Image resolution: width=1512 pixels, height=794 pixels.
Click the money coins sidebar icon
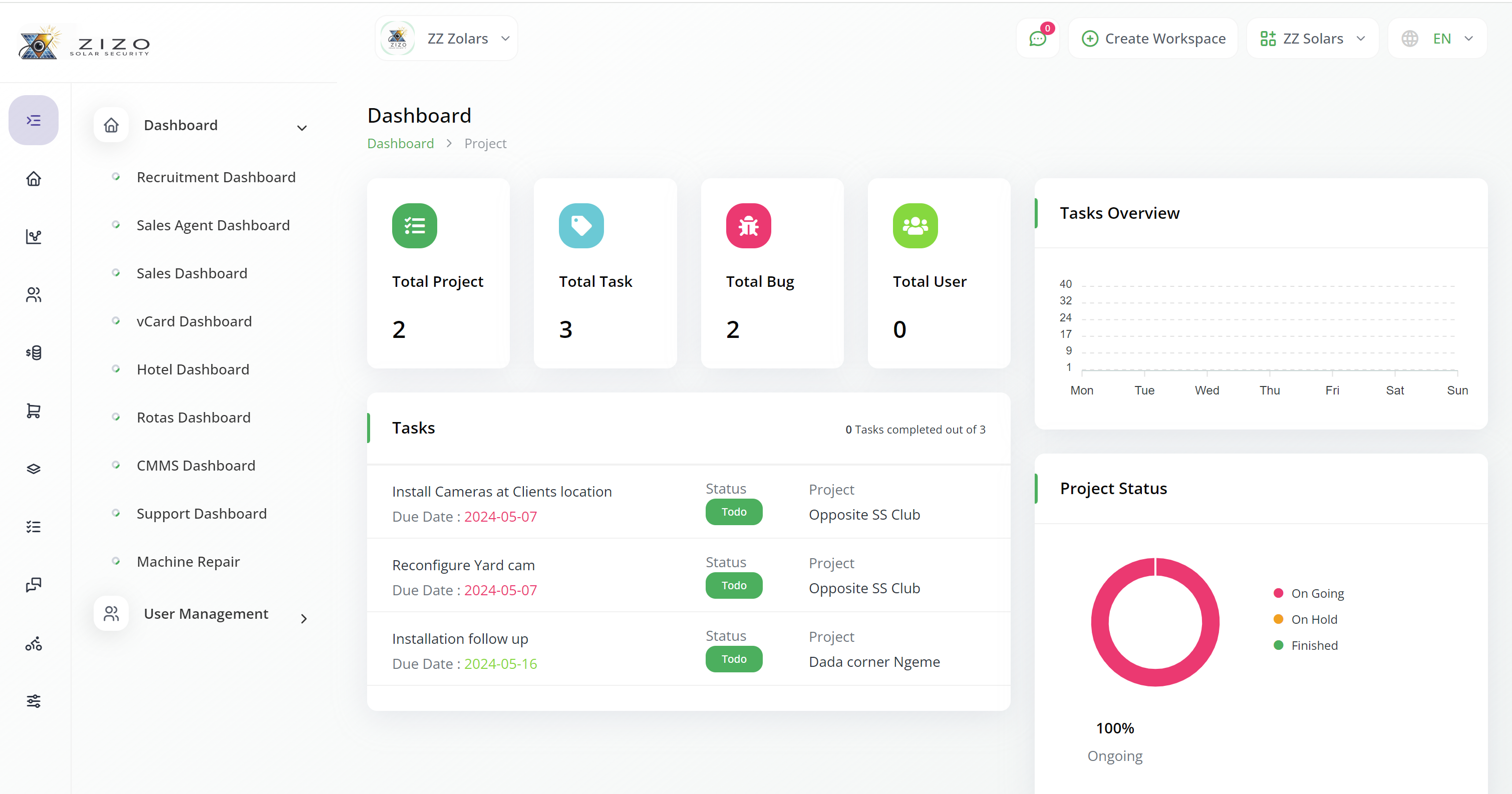(34, 352)
